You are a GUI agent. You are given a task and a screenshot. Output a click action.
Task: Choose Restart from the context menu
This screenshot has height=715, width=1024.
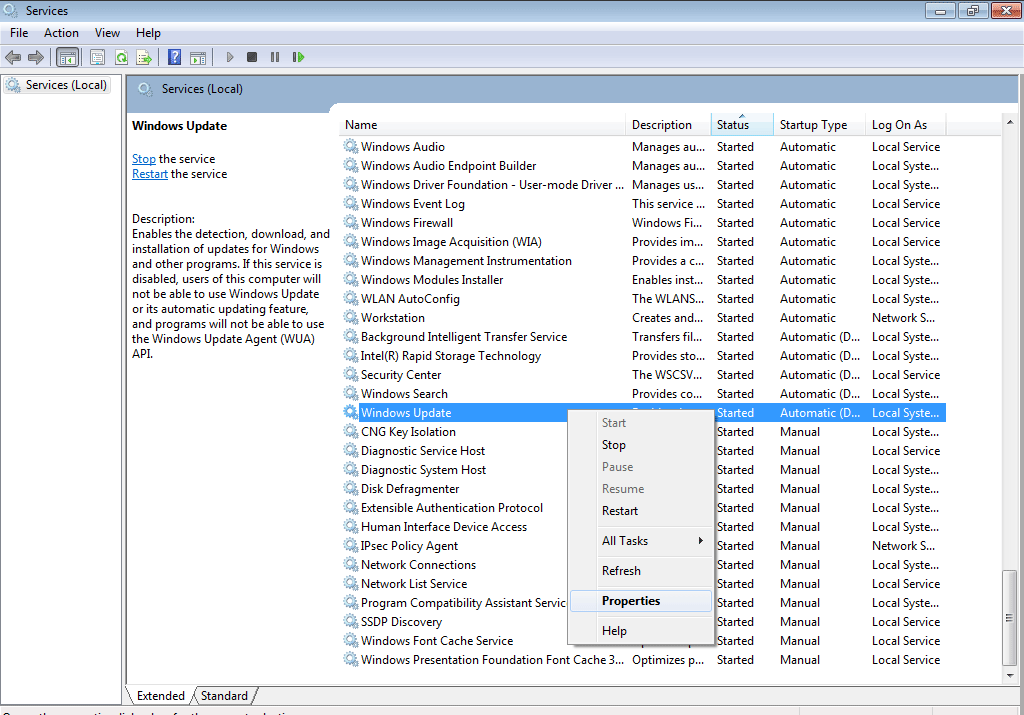[641, 511]
